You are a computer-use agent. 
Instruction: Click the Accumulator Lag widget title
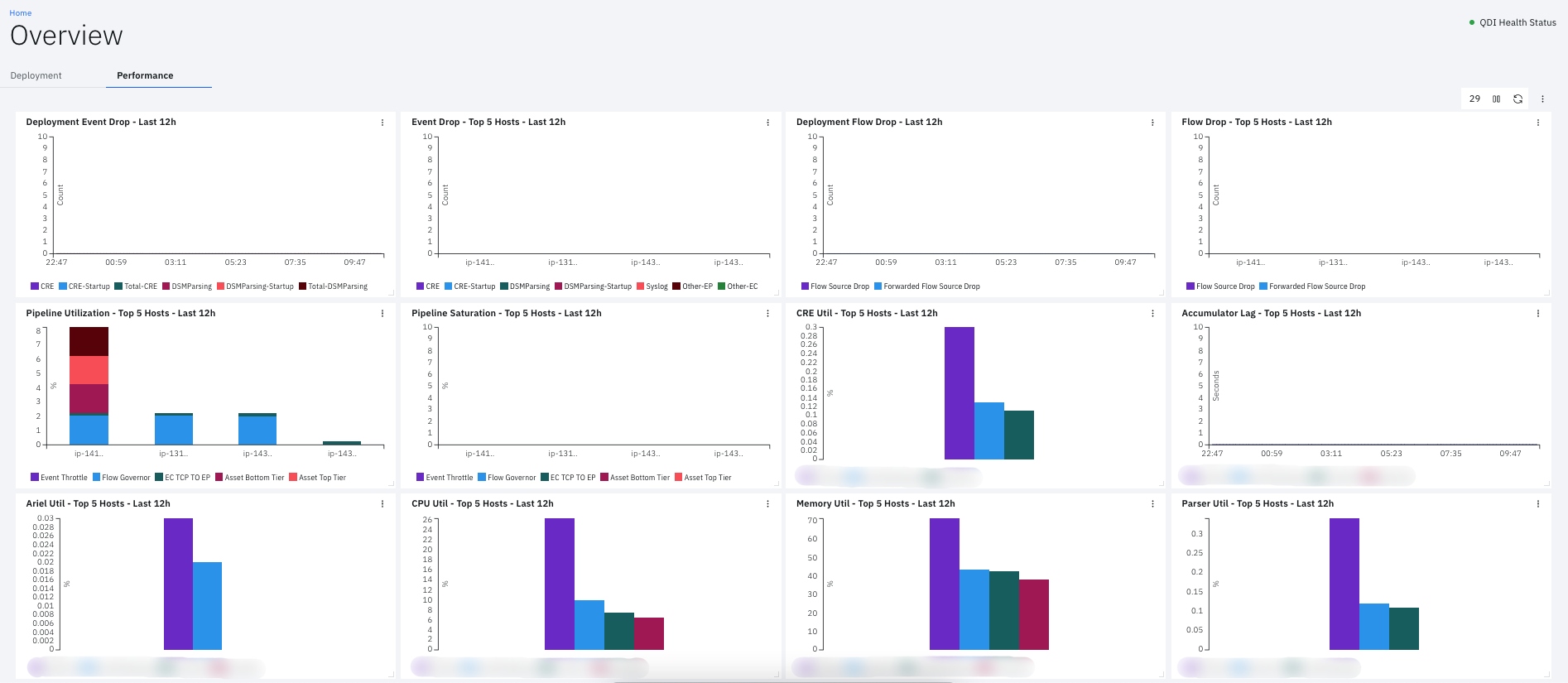[x=1271, y=313]
